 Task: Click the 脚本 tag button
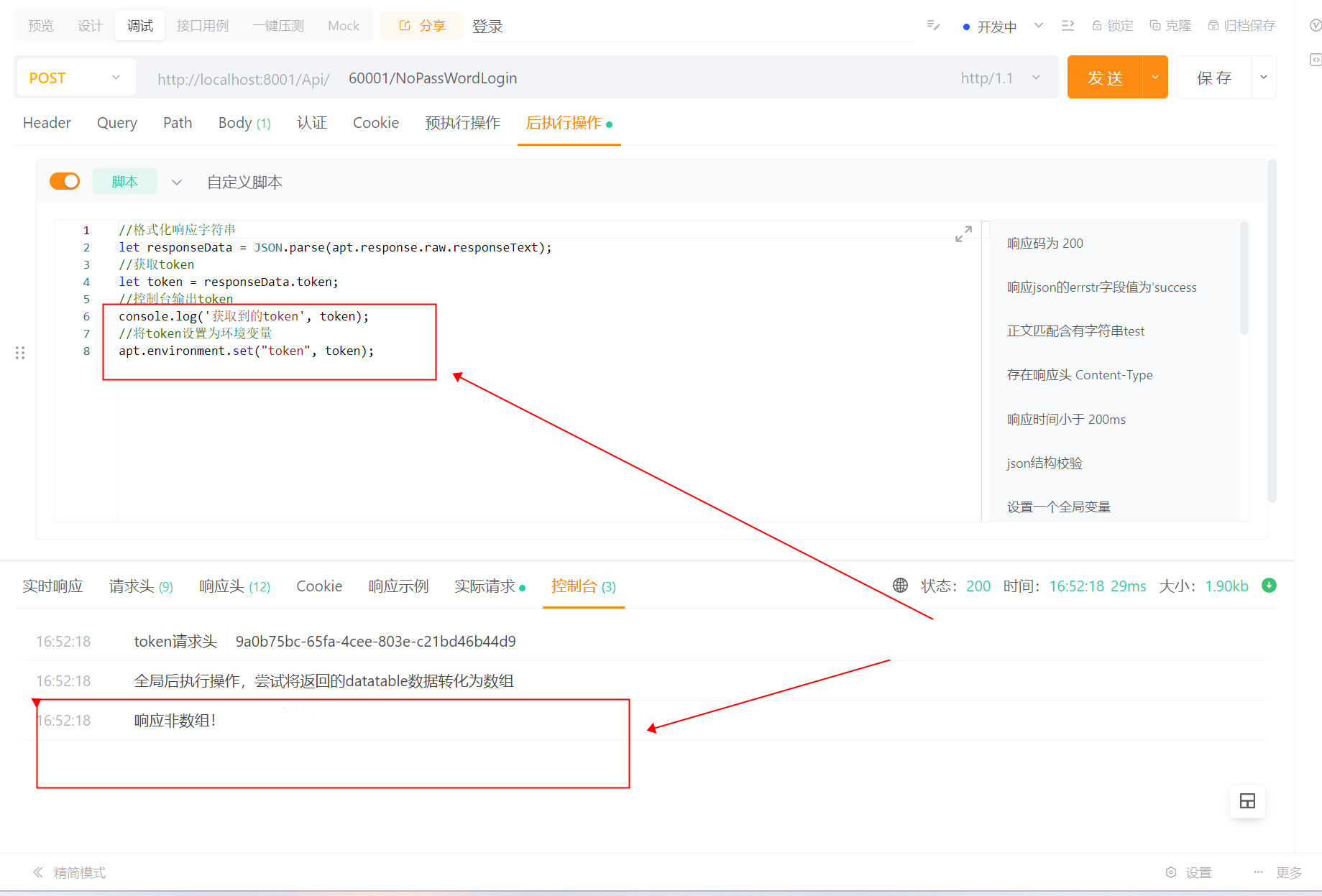coord(125,182)
